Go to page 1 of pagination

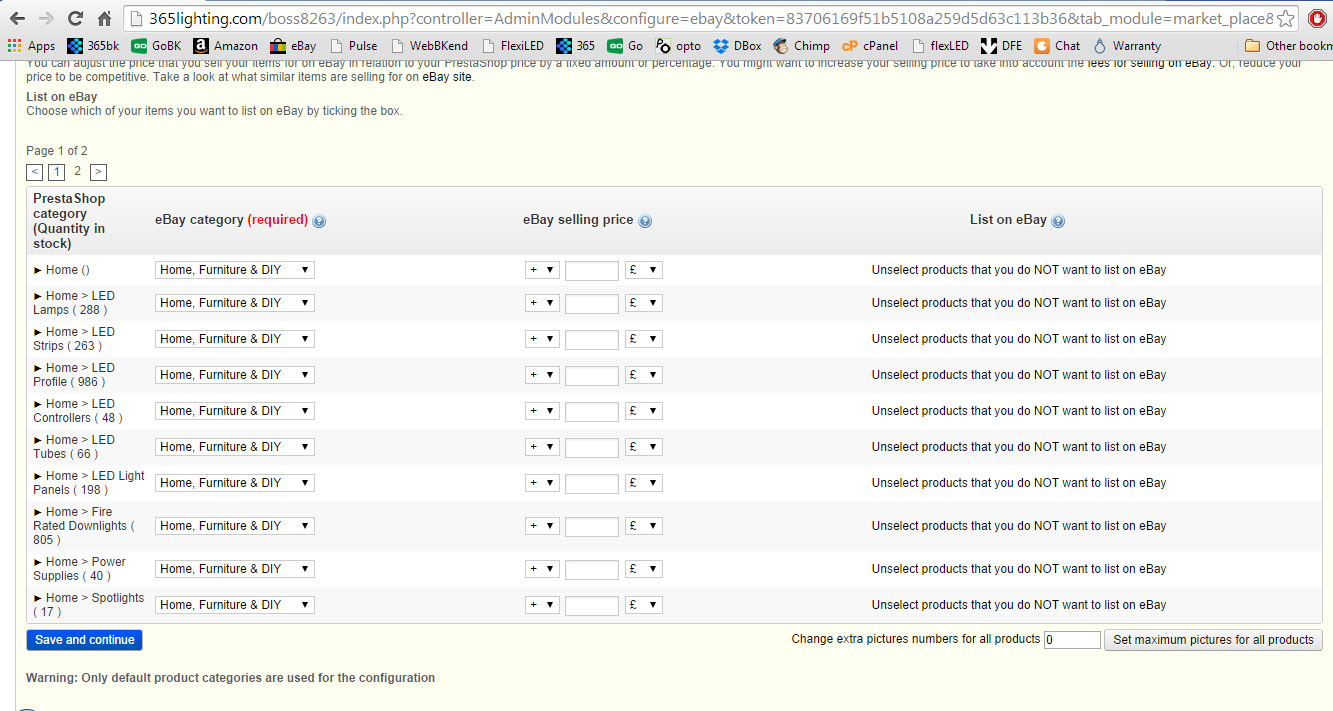point(57,172)
